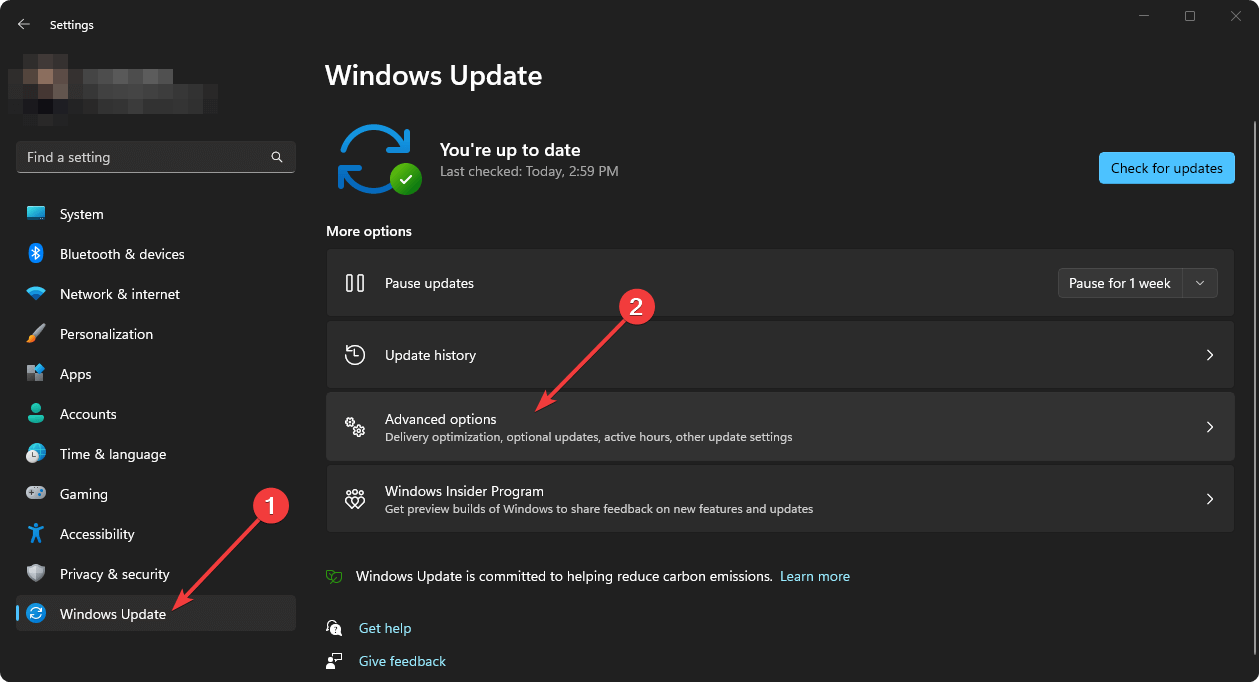Click the Accounts person icon

click(x=36, y=414)
